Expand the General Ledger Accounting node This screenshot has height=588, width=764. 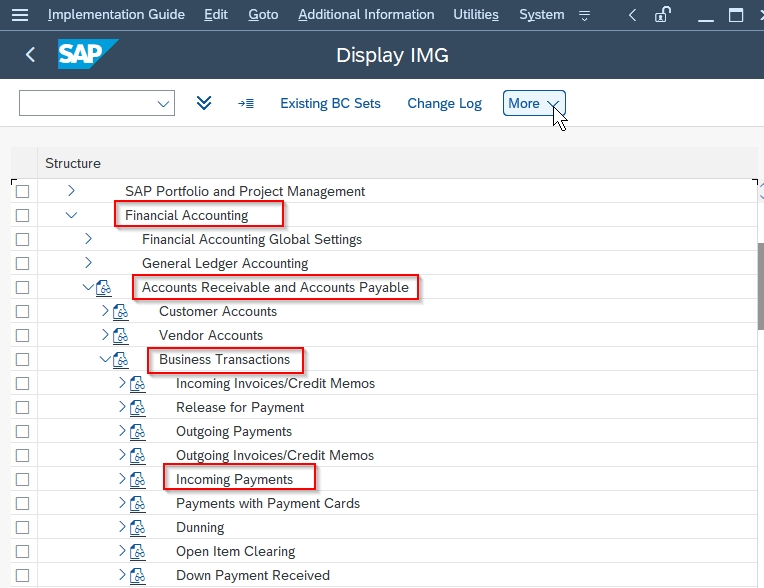[88, 263]
